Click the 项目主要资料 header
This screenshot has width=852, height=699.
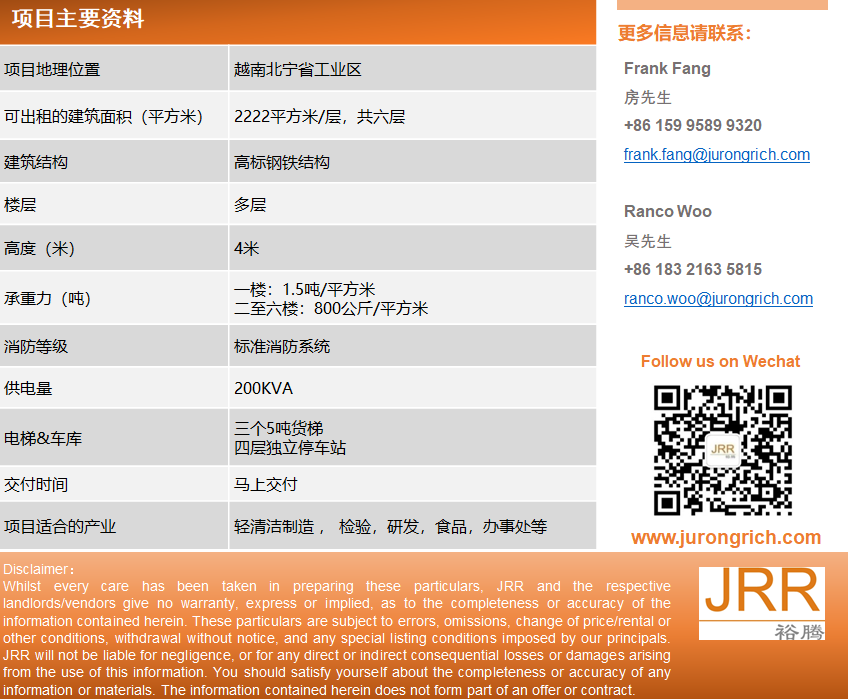click(78, 20)
